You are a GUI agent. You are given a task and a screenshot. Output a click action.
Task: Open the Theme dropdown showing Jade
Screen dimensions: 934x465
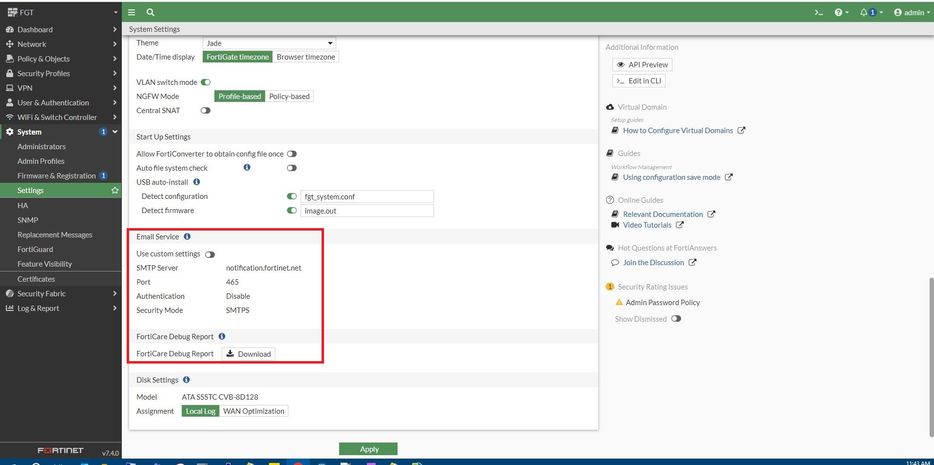tap(269, 43)
